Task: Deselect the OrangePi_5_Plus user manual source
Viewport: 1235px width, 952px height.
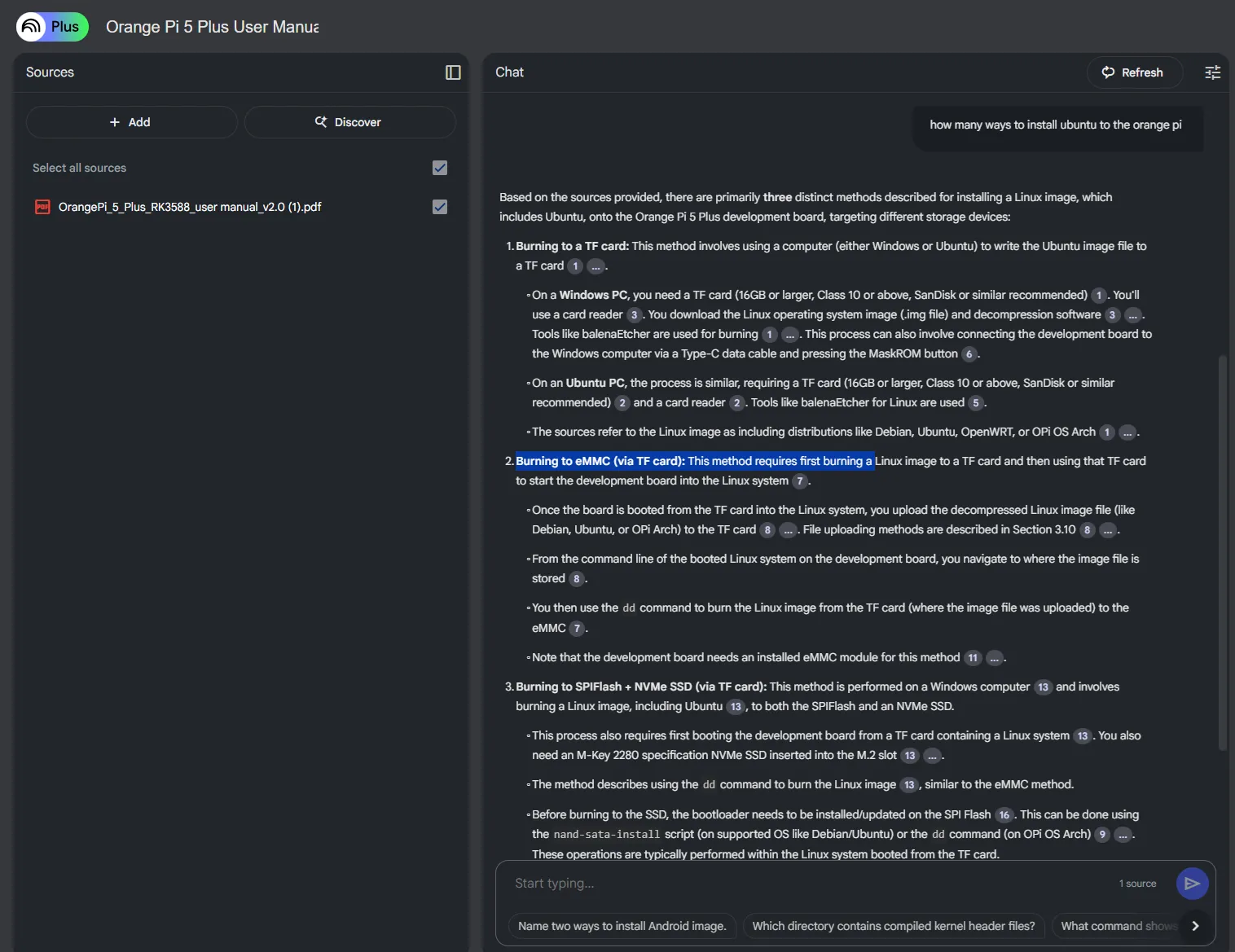Action: [x=439, y=207]
